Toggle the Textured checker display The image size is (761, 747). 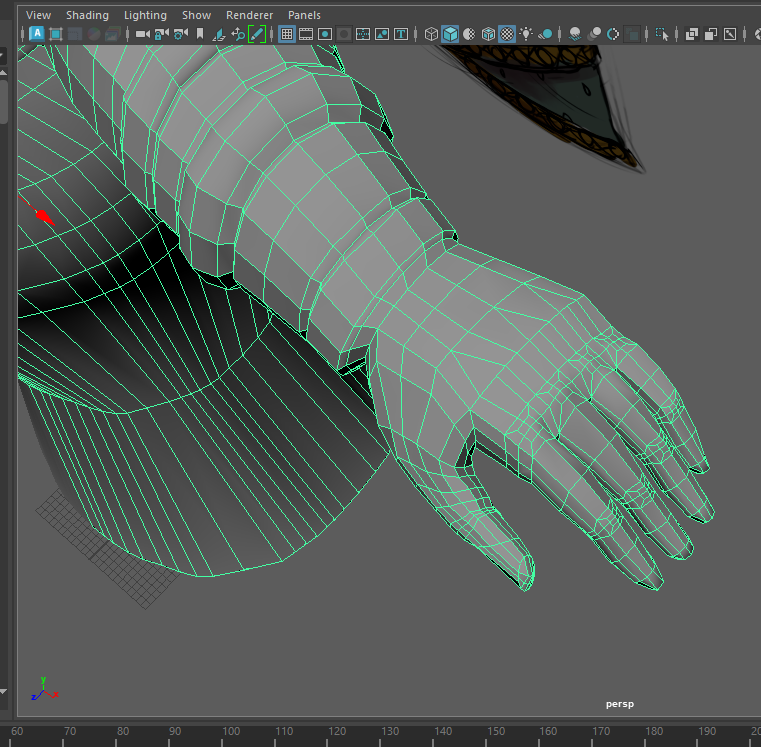(507, 34)
